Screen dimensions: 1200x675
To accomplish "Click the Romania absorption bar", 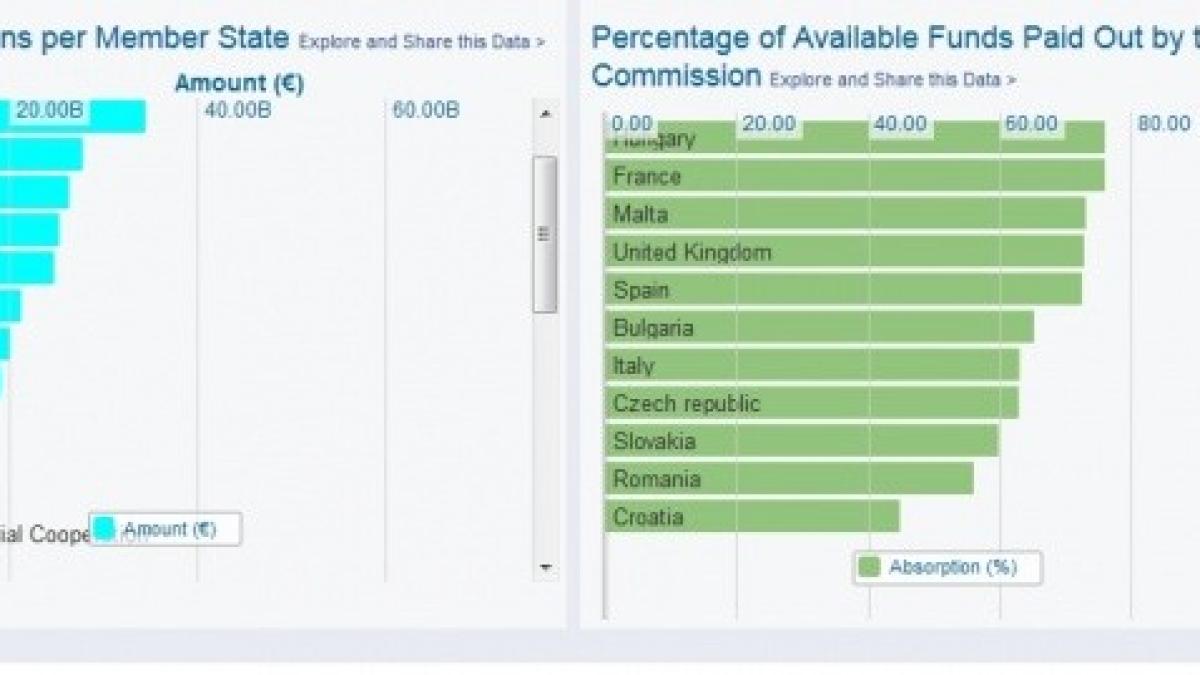I will (x=789, y=479).
